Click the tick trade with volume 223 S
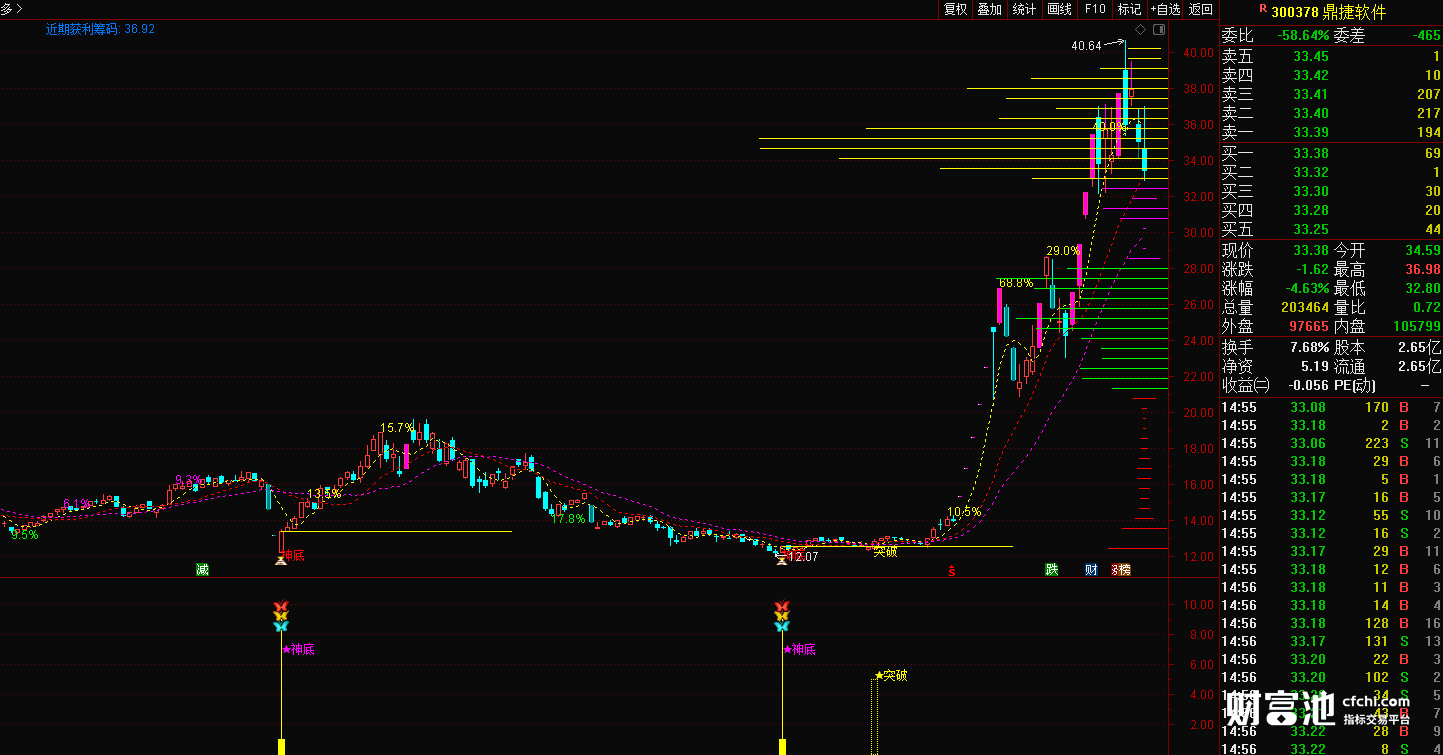Viewport: 1443px width, 755px height. [x=1331, y=443]
